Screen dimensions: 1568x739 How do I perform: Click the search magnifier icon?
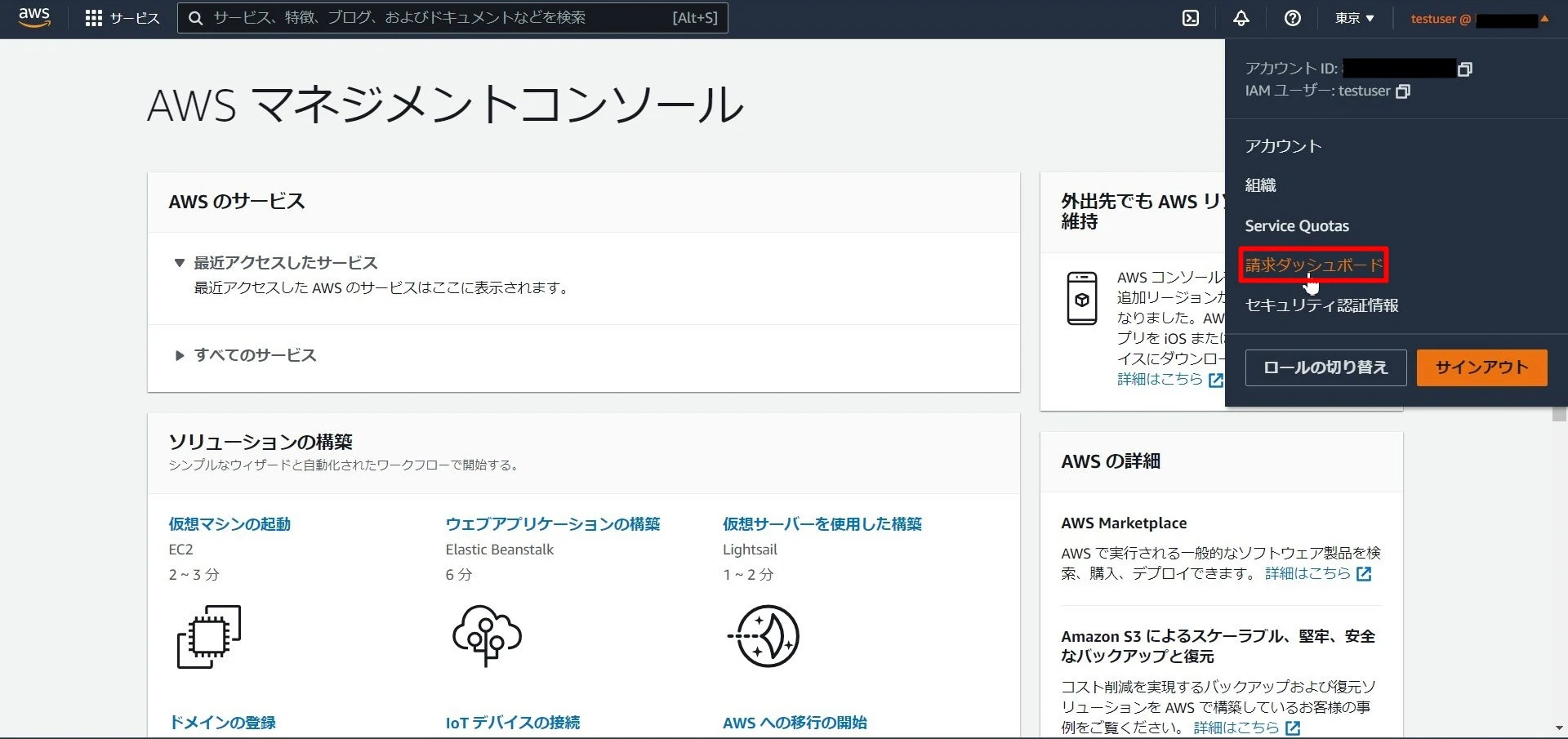pos(195,18)
